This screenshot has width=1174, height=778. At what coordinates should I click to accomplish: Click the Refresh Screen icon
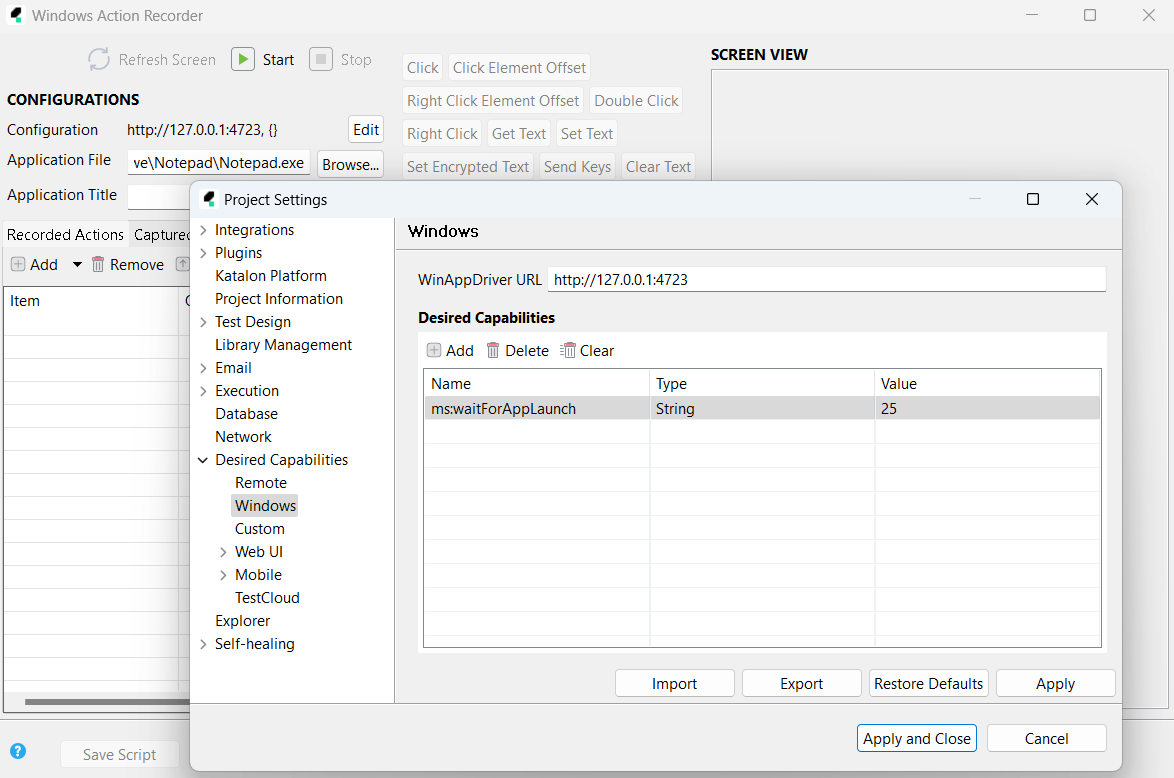tap(99, 59)
